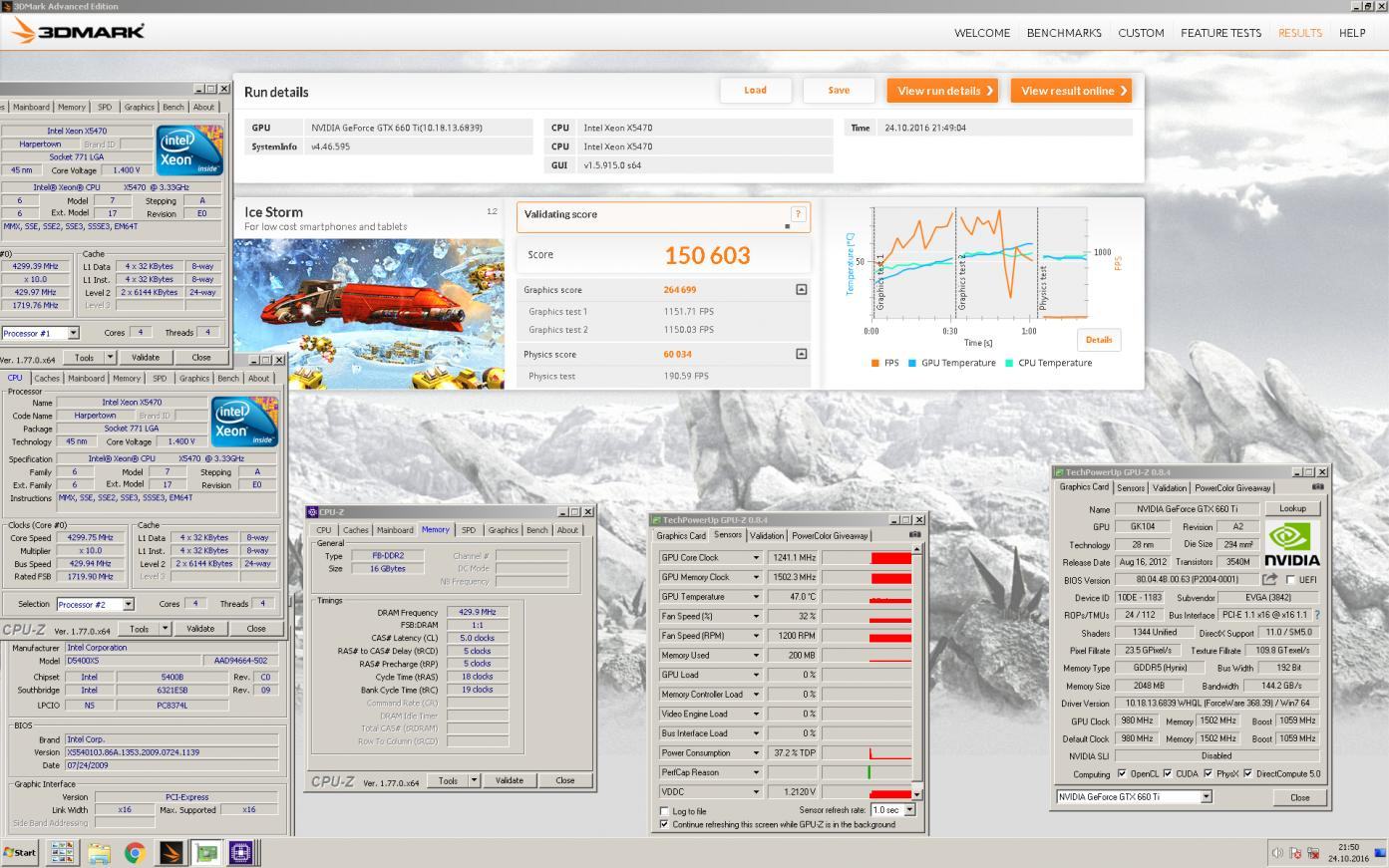Click View result online button
The image size is (1389, 868).
pyautogui.click(x=1072, y=91)
